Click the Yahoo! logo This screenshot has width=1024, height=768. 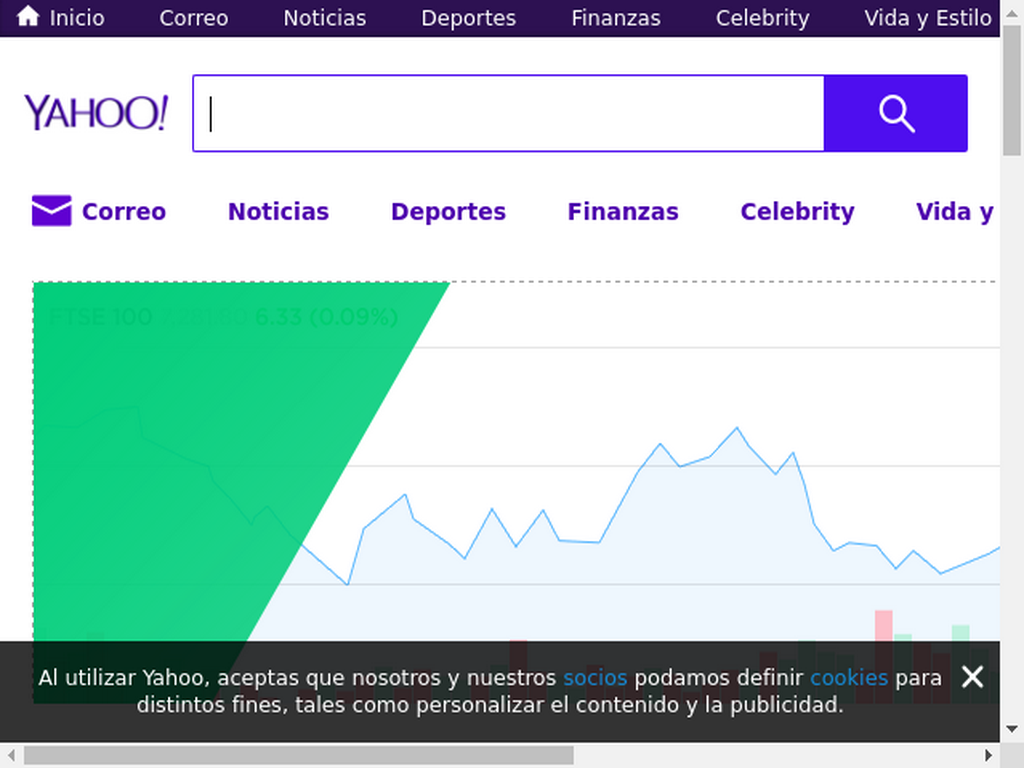click(96, 112)
